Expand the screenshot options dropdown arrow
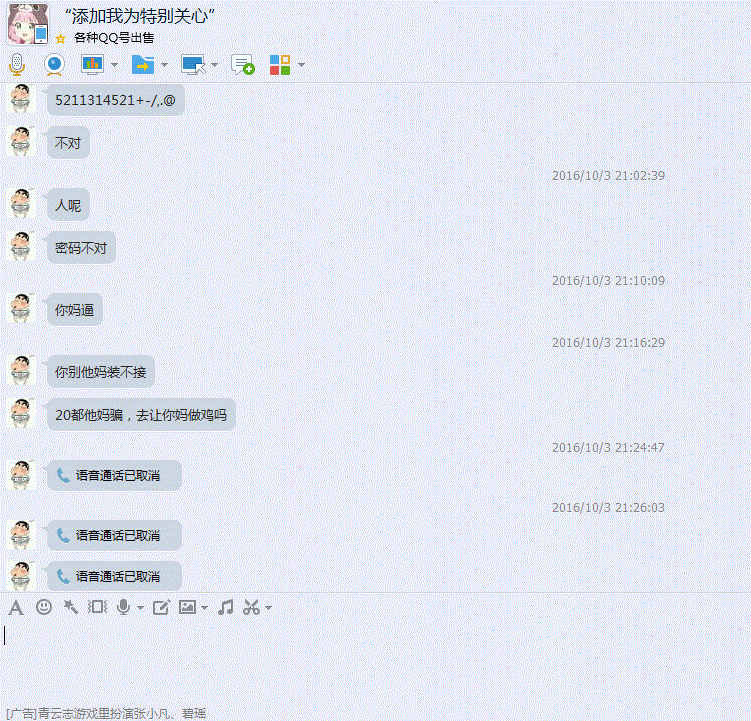The image size is (751, 721). pos(268,608)
